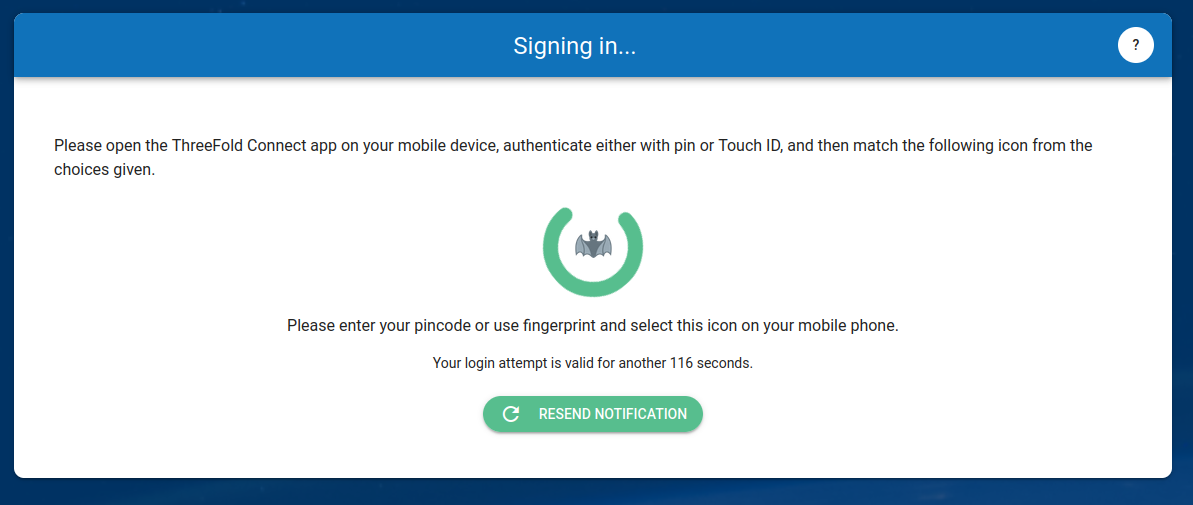Image resolution: width=1193 pixels, height=505 pixels.
Task: Click the RESEND NOTIFICATION button
Action: [593, 414]
